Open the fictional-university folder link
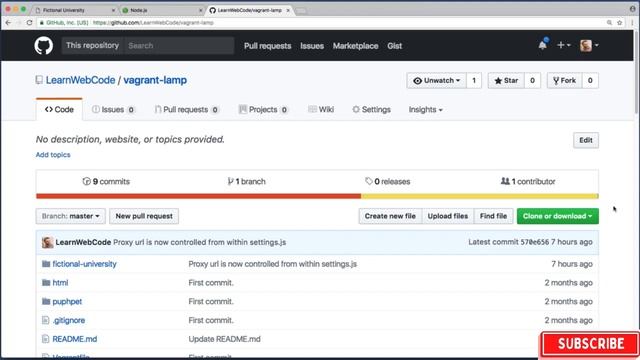Screen dimensions: 640x360 (x=84, y=264)
